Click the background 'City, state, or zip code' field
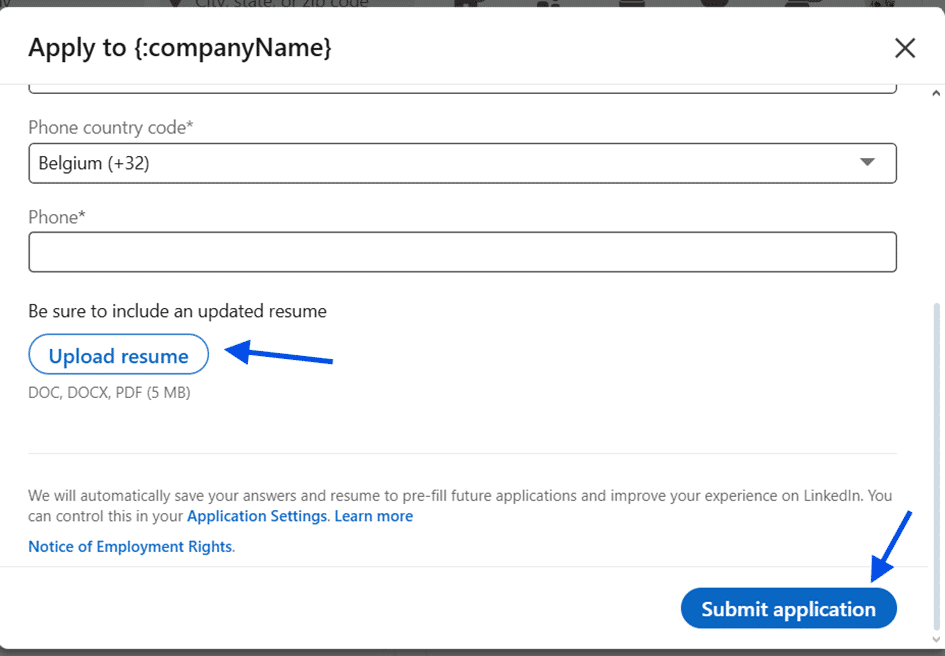The width and height of the screenshot is (945, 656). (x=280, y=4)
